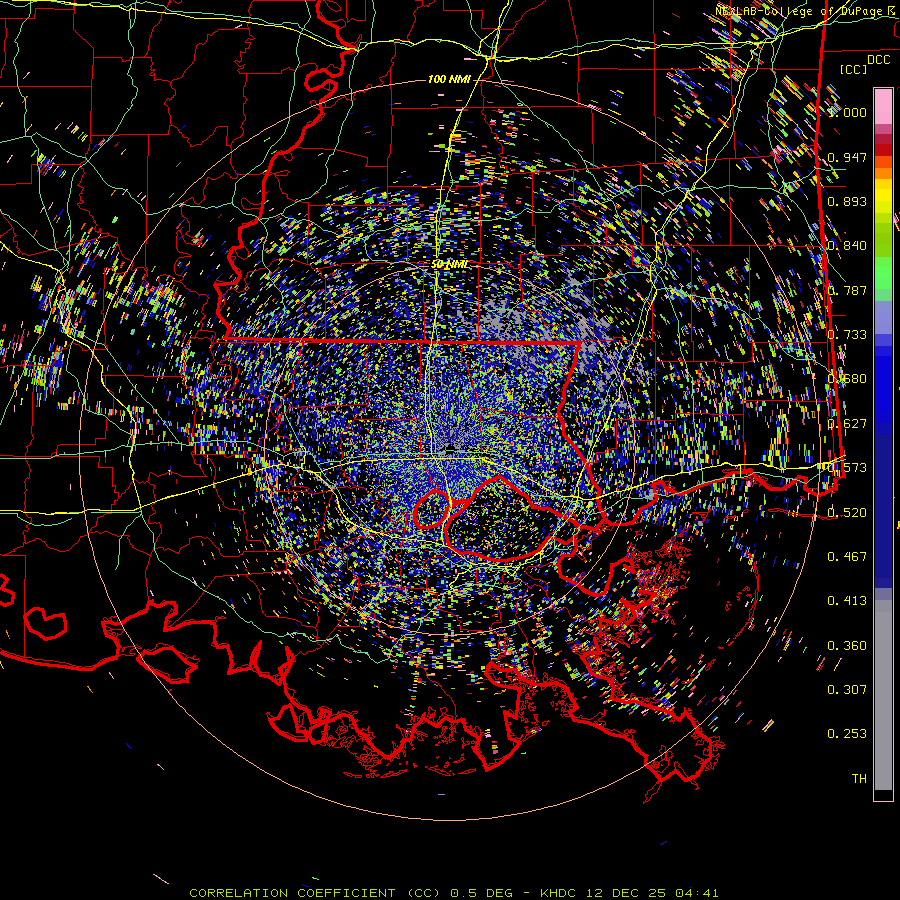The image size is (900, 900).
Task: Click the 0.307 legend value
Action: click(847, 690)
